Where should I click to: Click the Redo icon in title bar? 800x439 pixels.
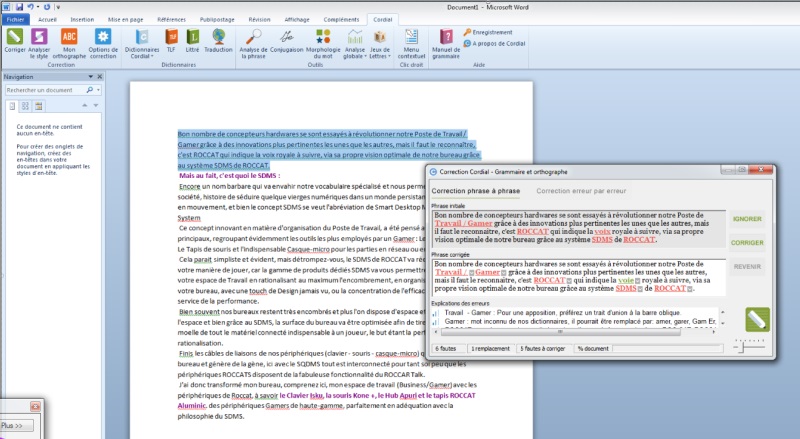(x=47, y=7)
